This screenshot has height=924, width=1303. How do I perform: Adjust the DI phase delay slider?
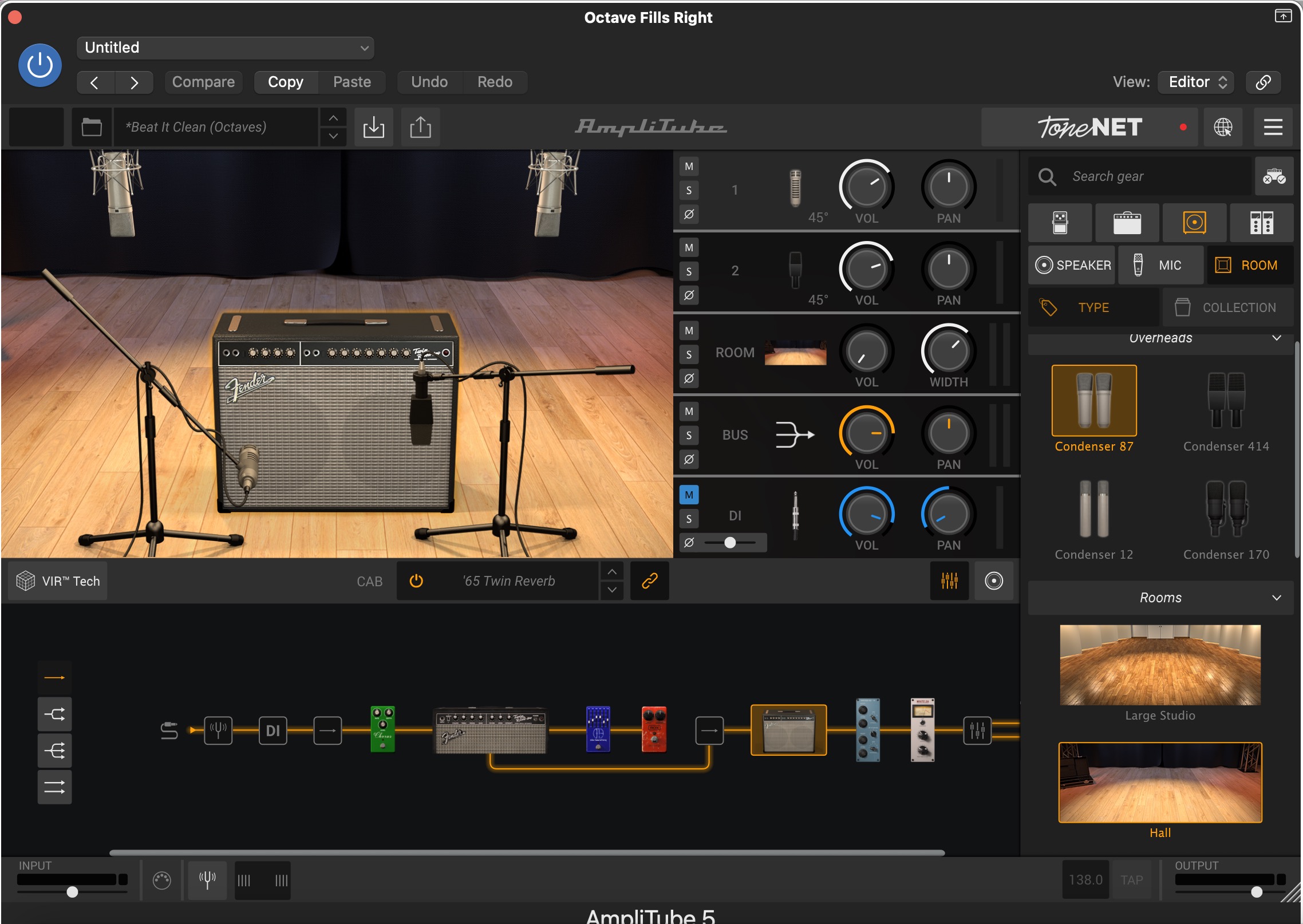tap(730, 543)
